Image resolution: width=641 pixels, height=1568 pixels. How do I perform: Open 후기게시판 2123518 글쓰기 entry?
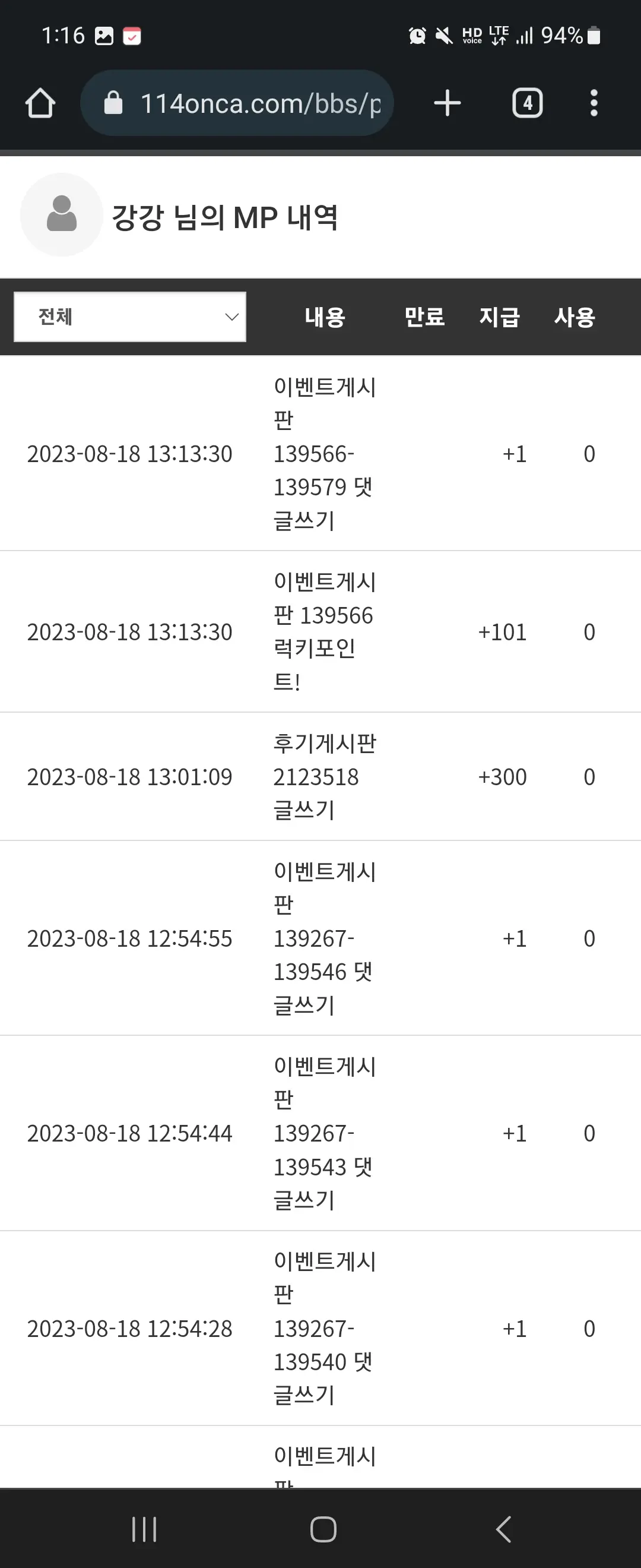[x=325, y=777]
